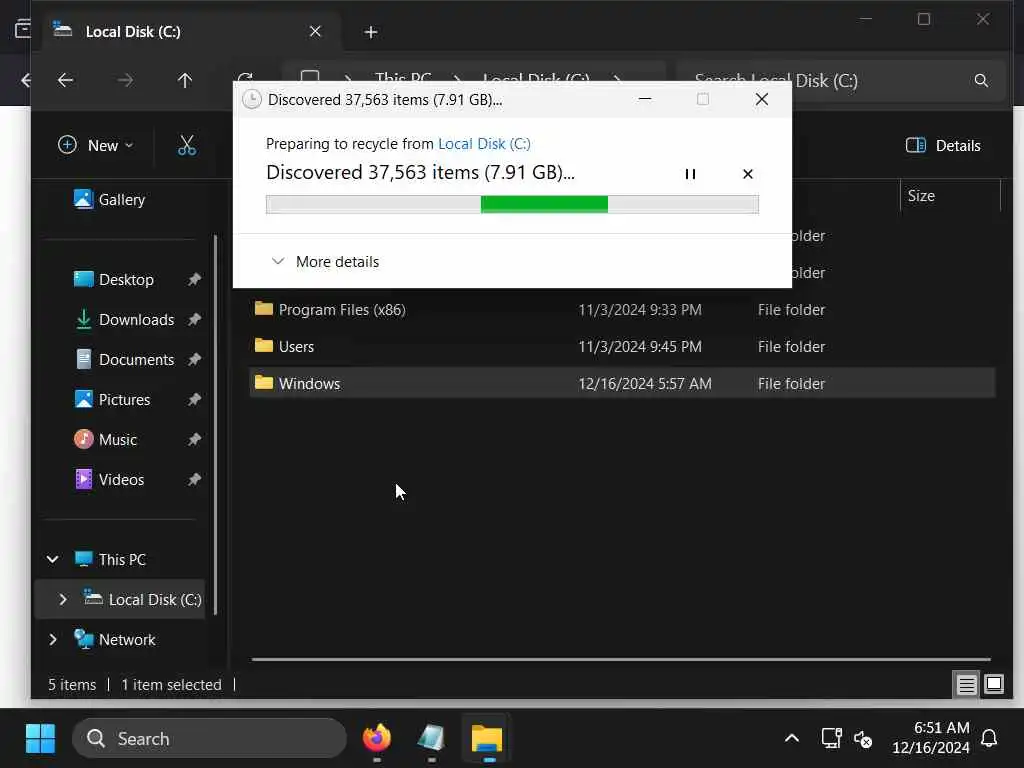Select Network in navigation pane

pos(114,639)
